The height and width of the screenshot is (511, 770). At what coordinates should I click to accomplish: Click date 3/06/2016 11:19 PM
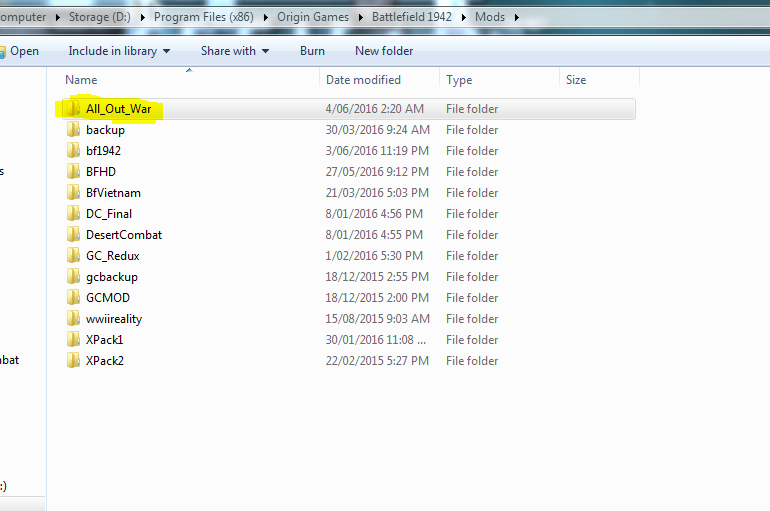pos(377,151)
